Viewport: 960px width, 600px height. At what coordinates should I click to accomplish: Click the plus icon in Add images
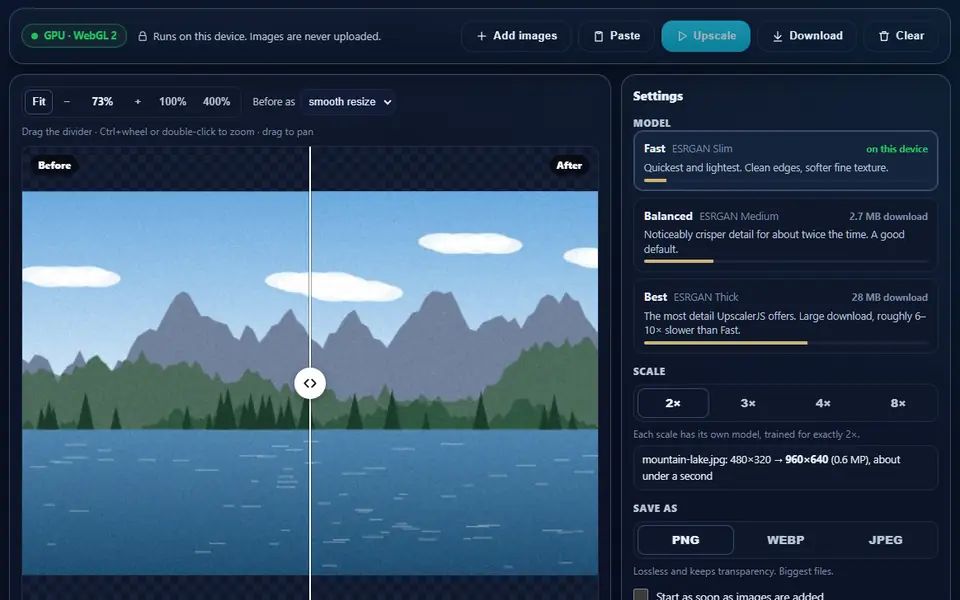[x=481, y=36]
